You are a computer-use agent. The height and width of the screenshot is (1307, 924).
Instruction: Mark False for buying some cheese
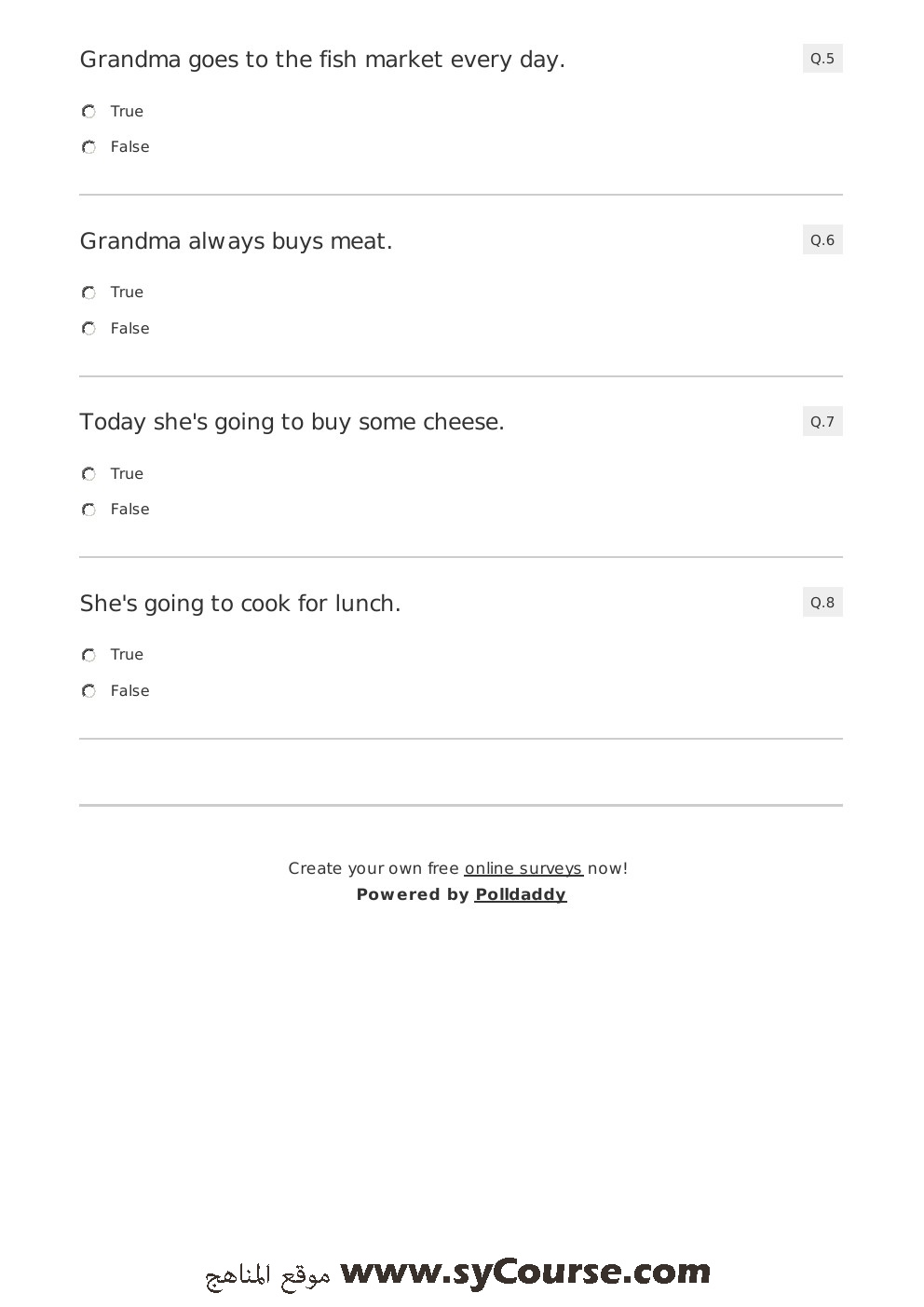pyautogui.click(x=88, y=510)
